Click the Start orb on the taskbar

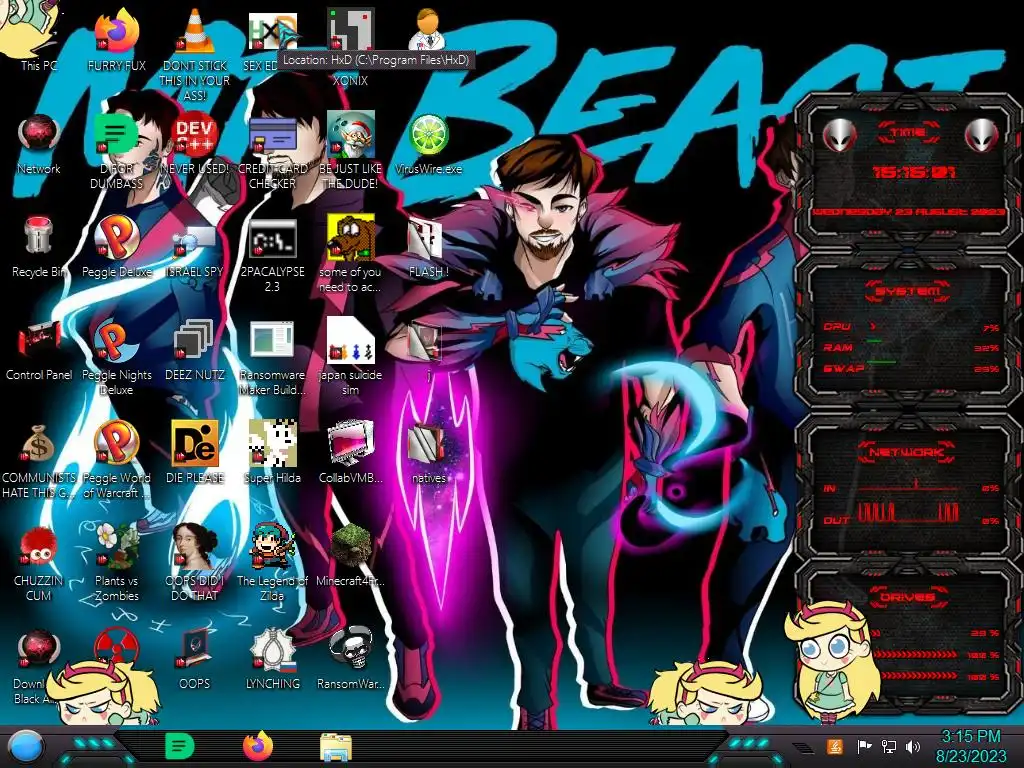point(26,747)
